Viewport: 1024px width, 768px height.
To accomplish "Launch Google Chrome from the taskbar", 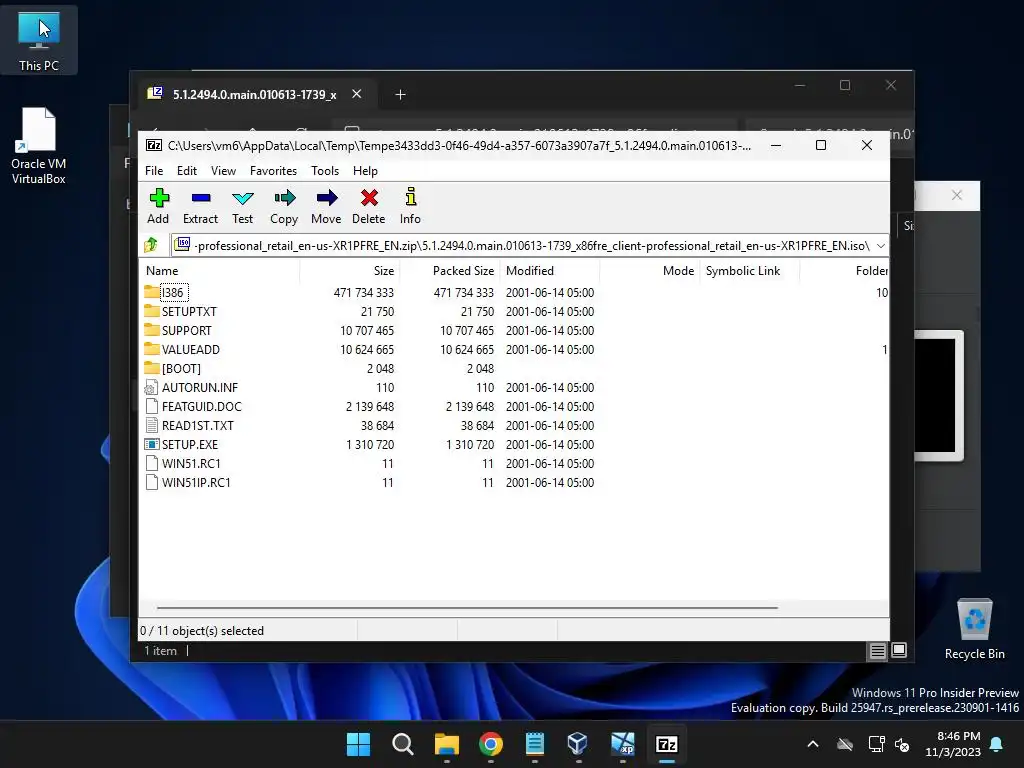I will pos(490,744).
